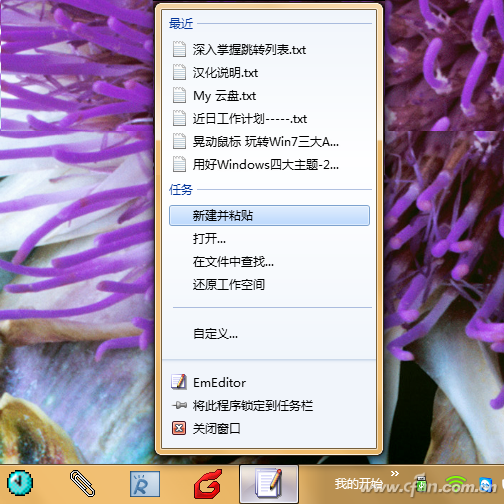
Task: Click 还原工作空间 task entry
Action: [269, 285]
